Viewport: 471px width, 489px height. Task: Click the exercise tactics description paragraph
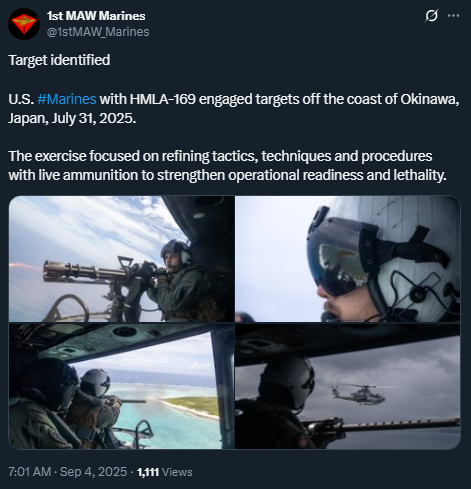(x=227, y=165)
